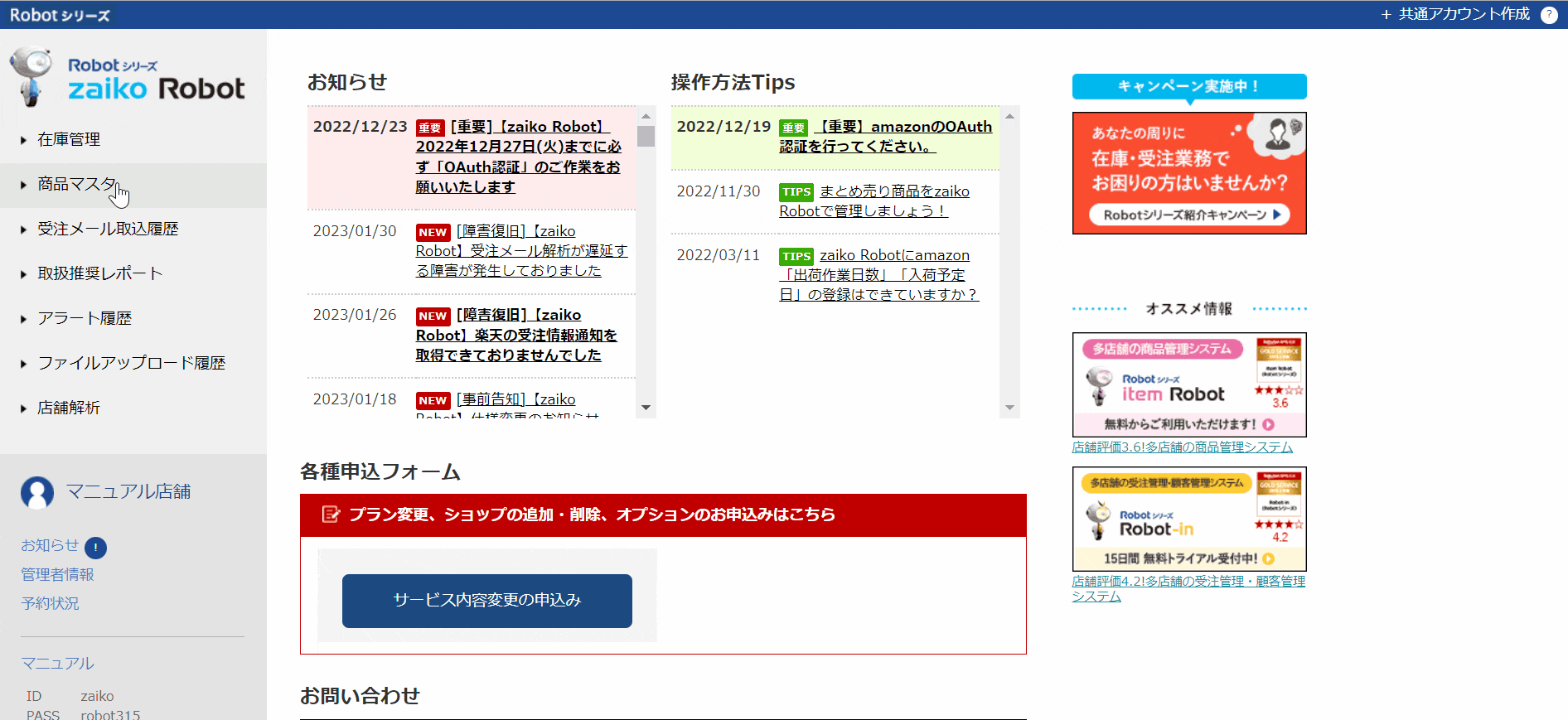The height and width of the screenshot is (720, 1568).
Task: Open 受注メール取込履歴 in sidebar
Action: coord(108,230)
